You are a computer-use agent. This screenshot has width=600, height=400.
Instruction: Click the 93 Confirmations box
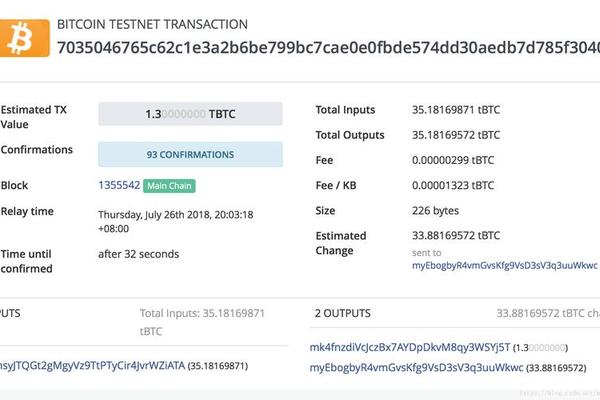[190, 154]
